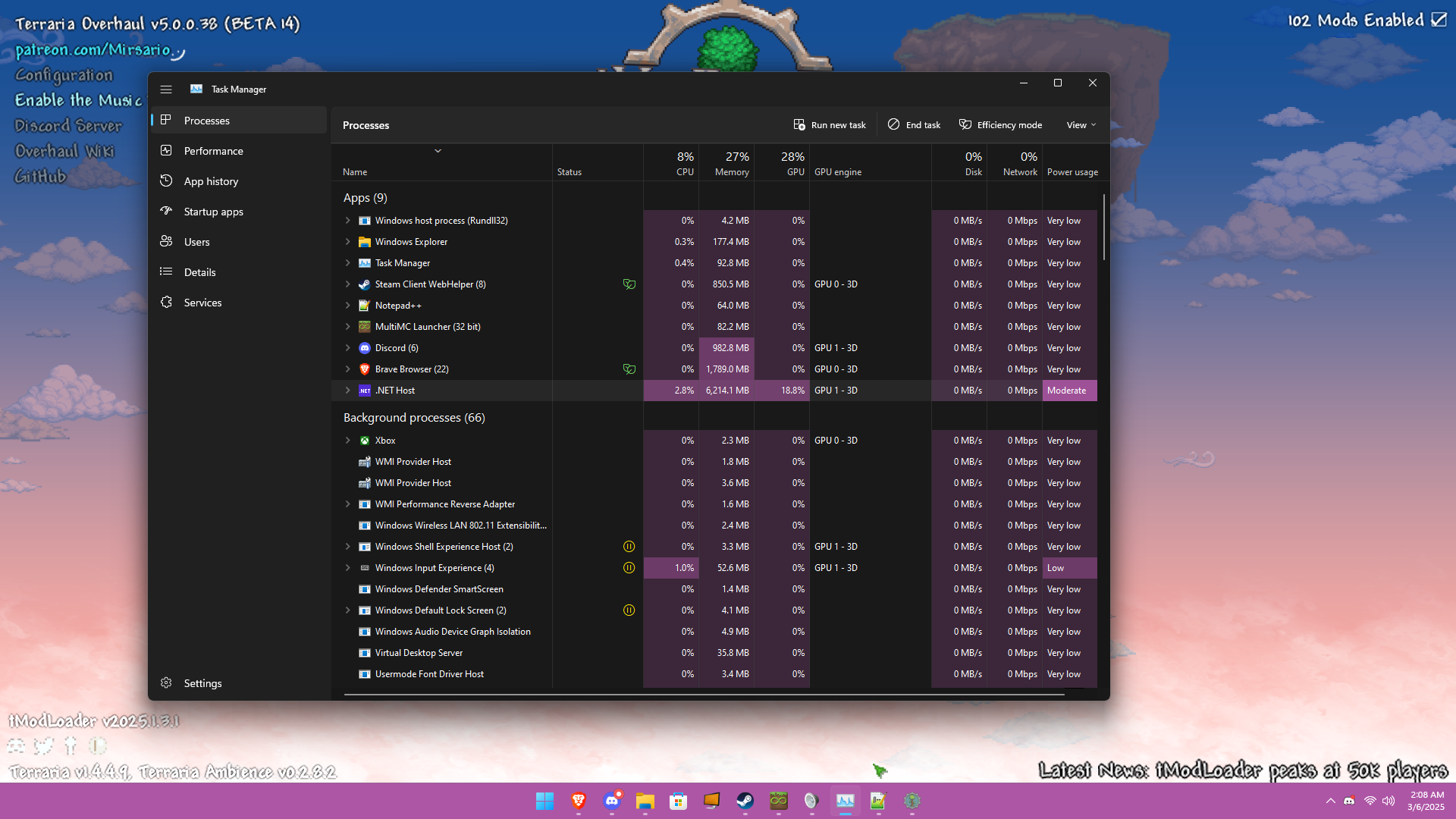Viewport: 1456px width, 819px height.
Task: Open Brave browser from the taskbar
Action: click(x=579, y=801)
